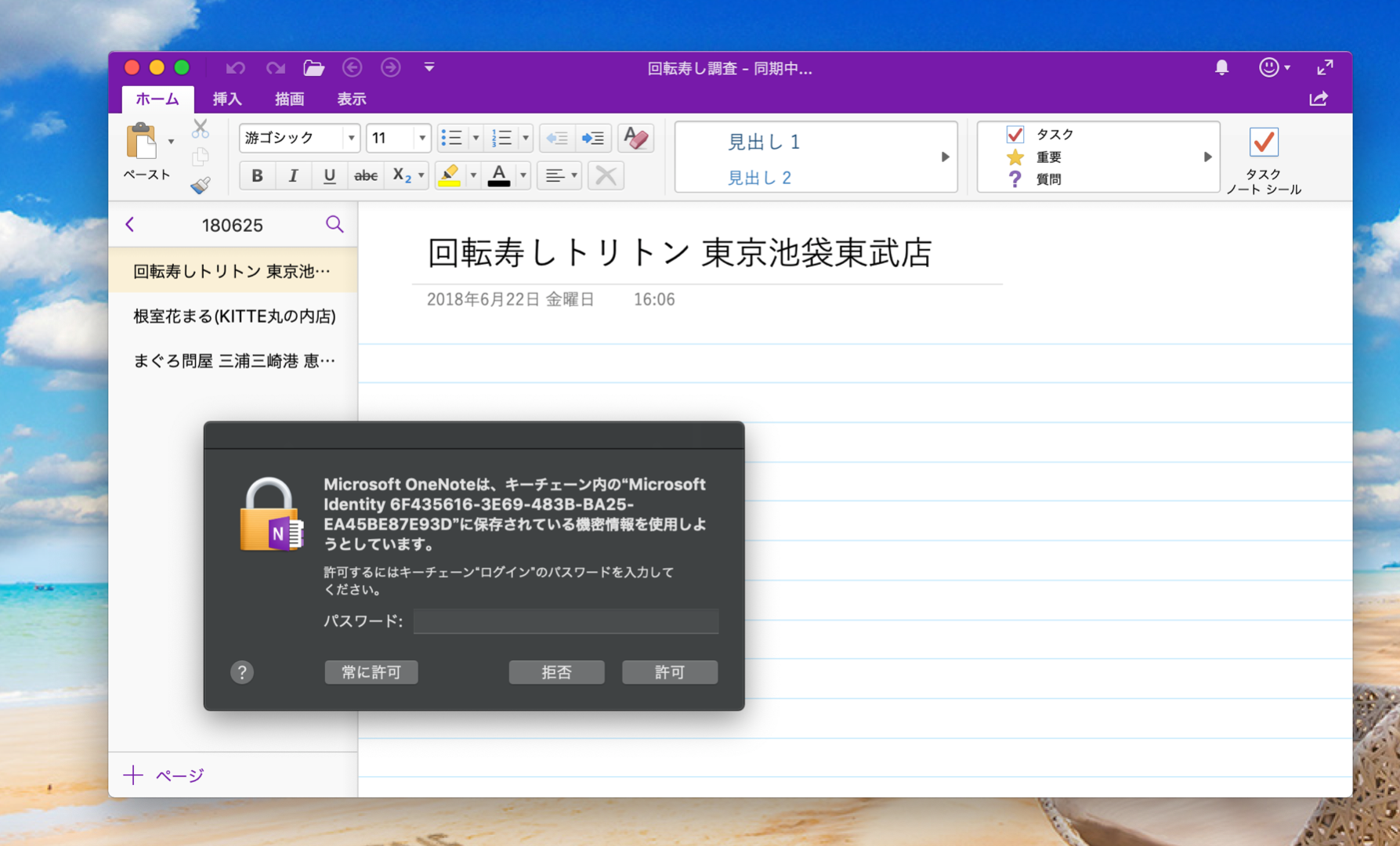1400x846 pixels.
Task: Open the keychain dialog help button
Action: pos(242,672)
